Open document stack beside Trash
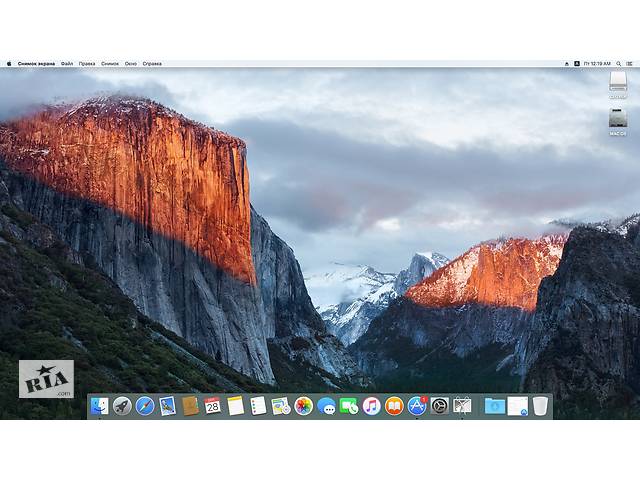This screenshot has width=640, height=480. 518,406
